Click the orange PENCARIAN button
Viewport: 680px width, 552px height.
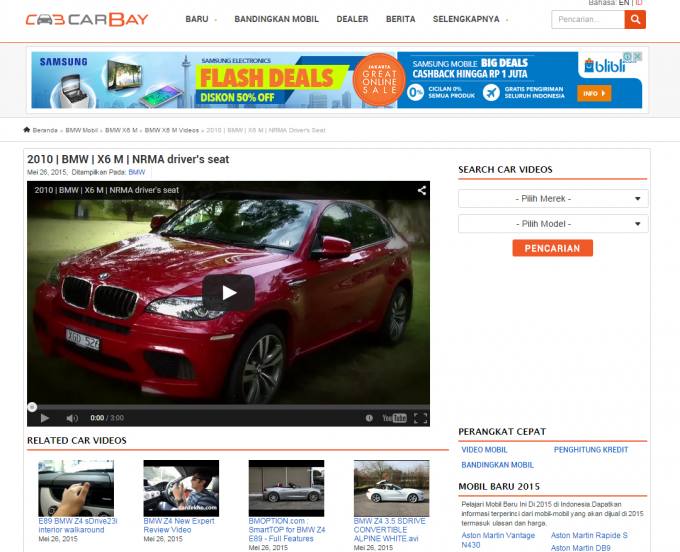[x=552, y=248]
